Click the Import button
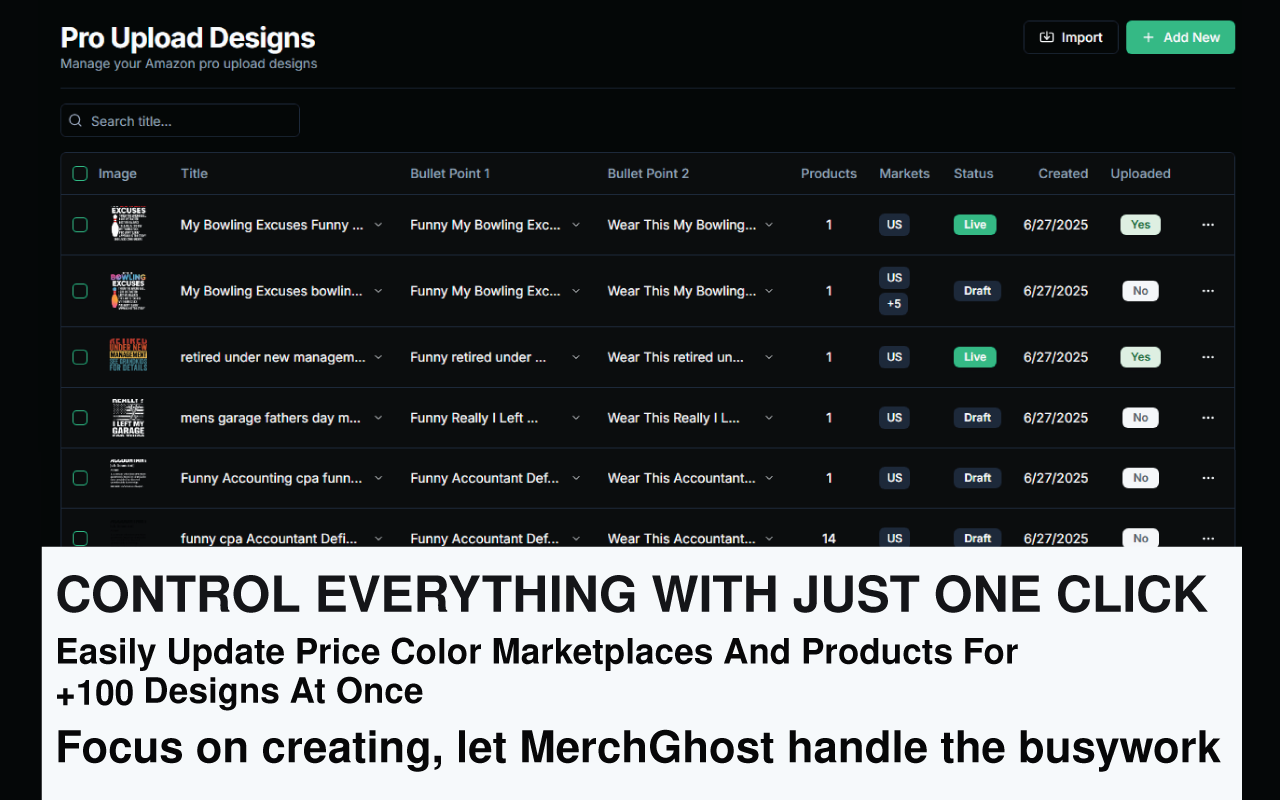The width and height of the screenshot is (1280, 800). pos(1070,37)
